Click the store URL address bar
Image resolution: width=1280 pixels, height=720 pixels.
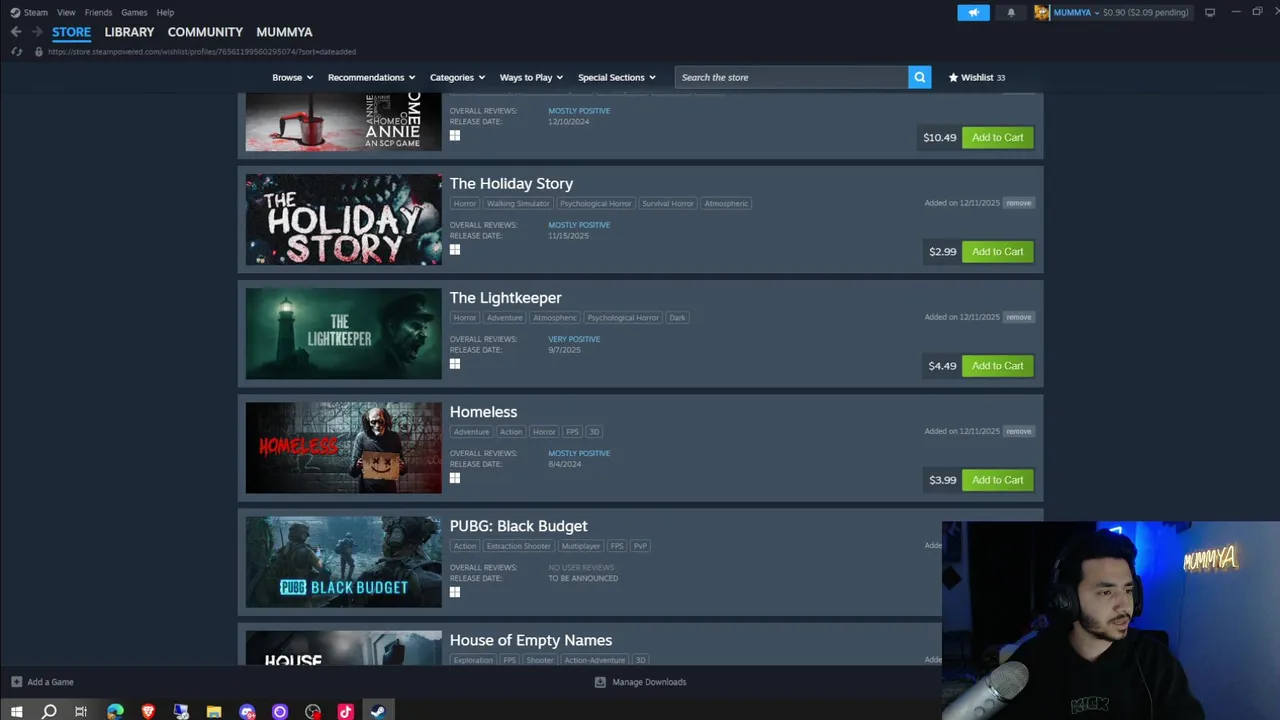click(201, 51)
